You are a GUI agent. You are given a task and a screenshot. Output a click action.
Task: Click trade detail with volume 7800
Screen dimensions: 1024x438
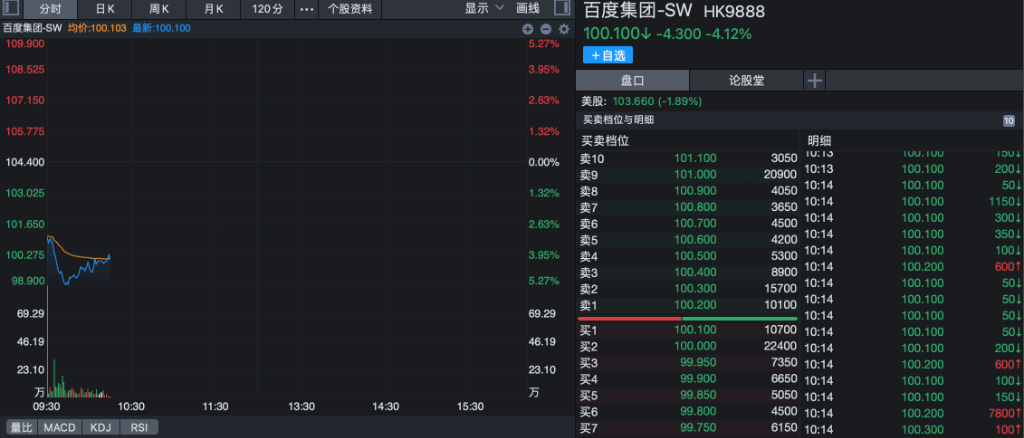tap(912, 413)
